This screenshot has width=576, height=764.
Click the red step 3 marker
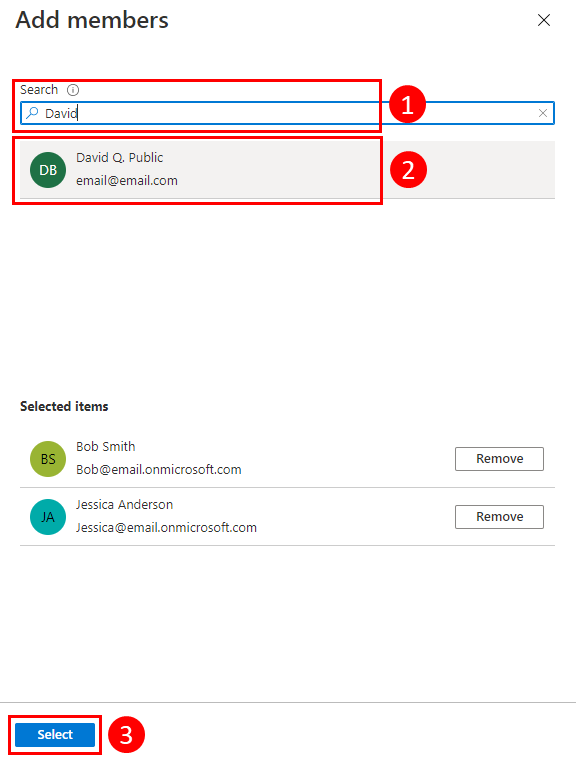tap(126, 734)
